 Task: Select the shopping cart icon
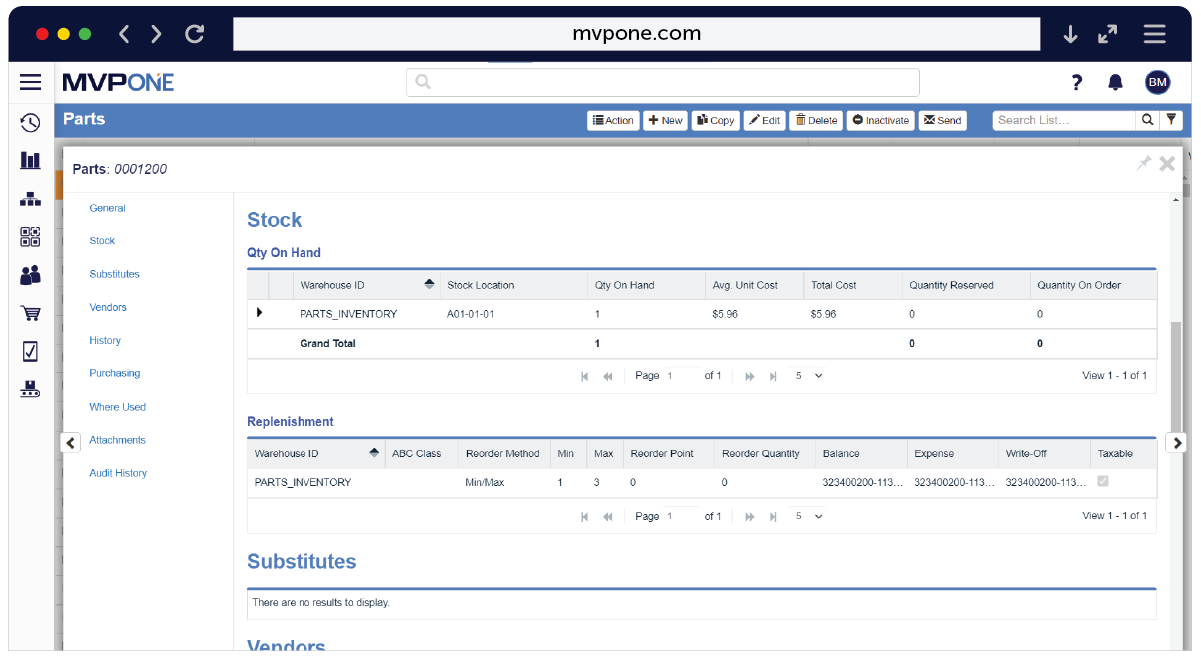point(30,313)
